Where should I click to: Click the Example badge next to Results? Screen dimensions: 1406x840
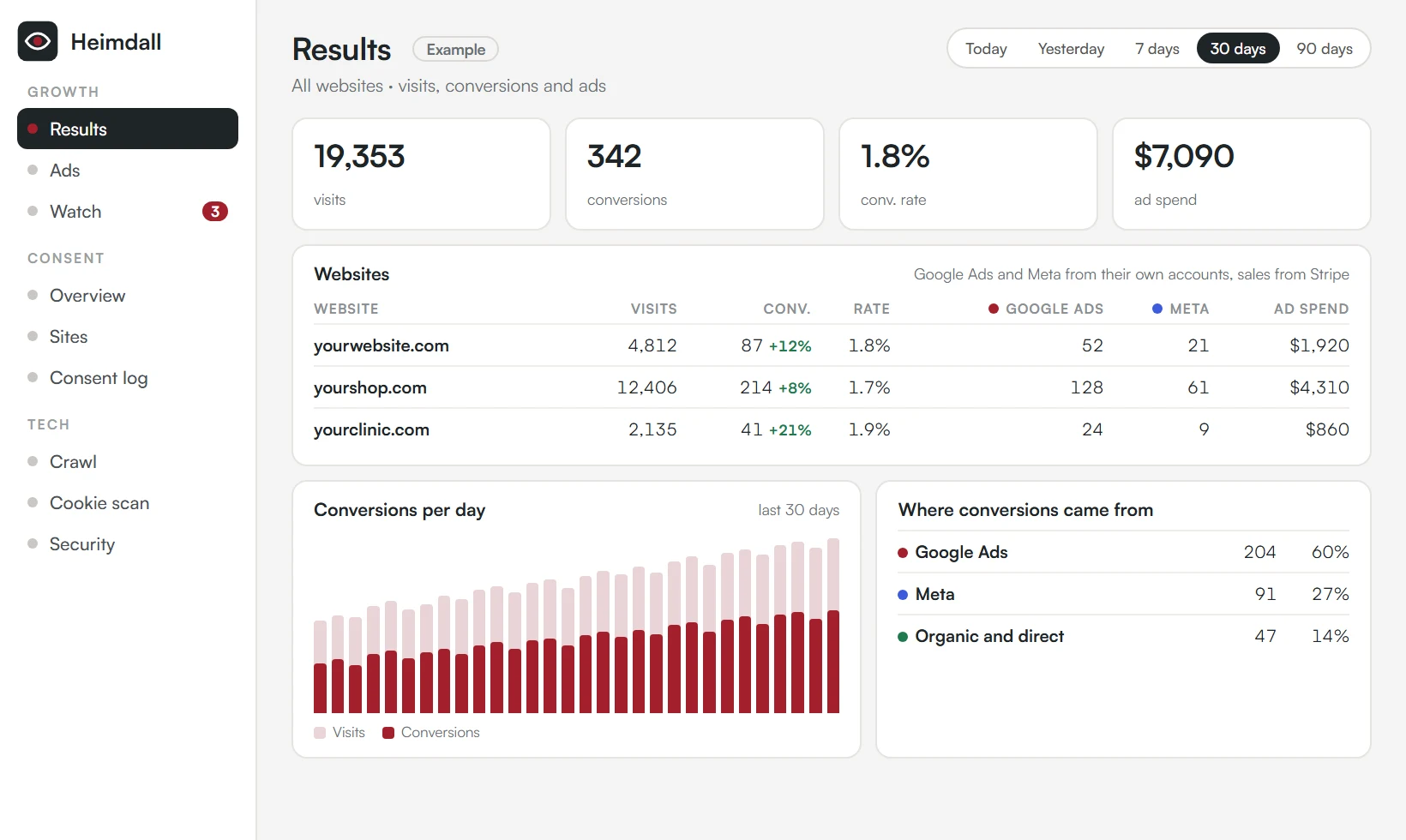point(455,49)
